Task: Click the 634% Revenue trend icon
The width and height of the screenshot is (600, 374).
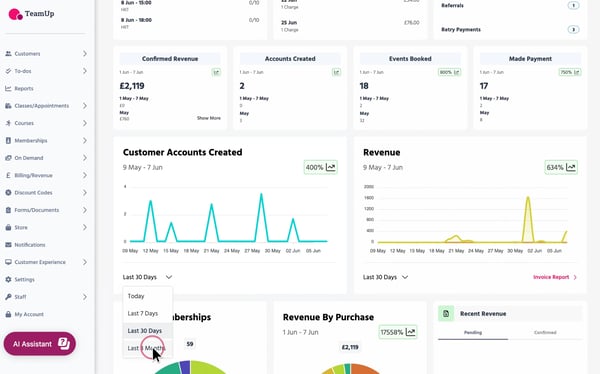Action: pyautogui.click(x=571, y=167)
